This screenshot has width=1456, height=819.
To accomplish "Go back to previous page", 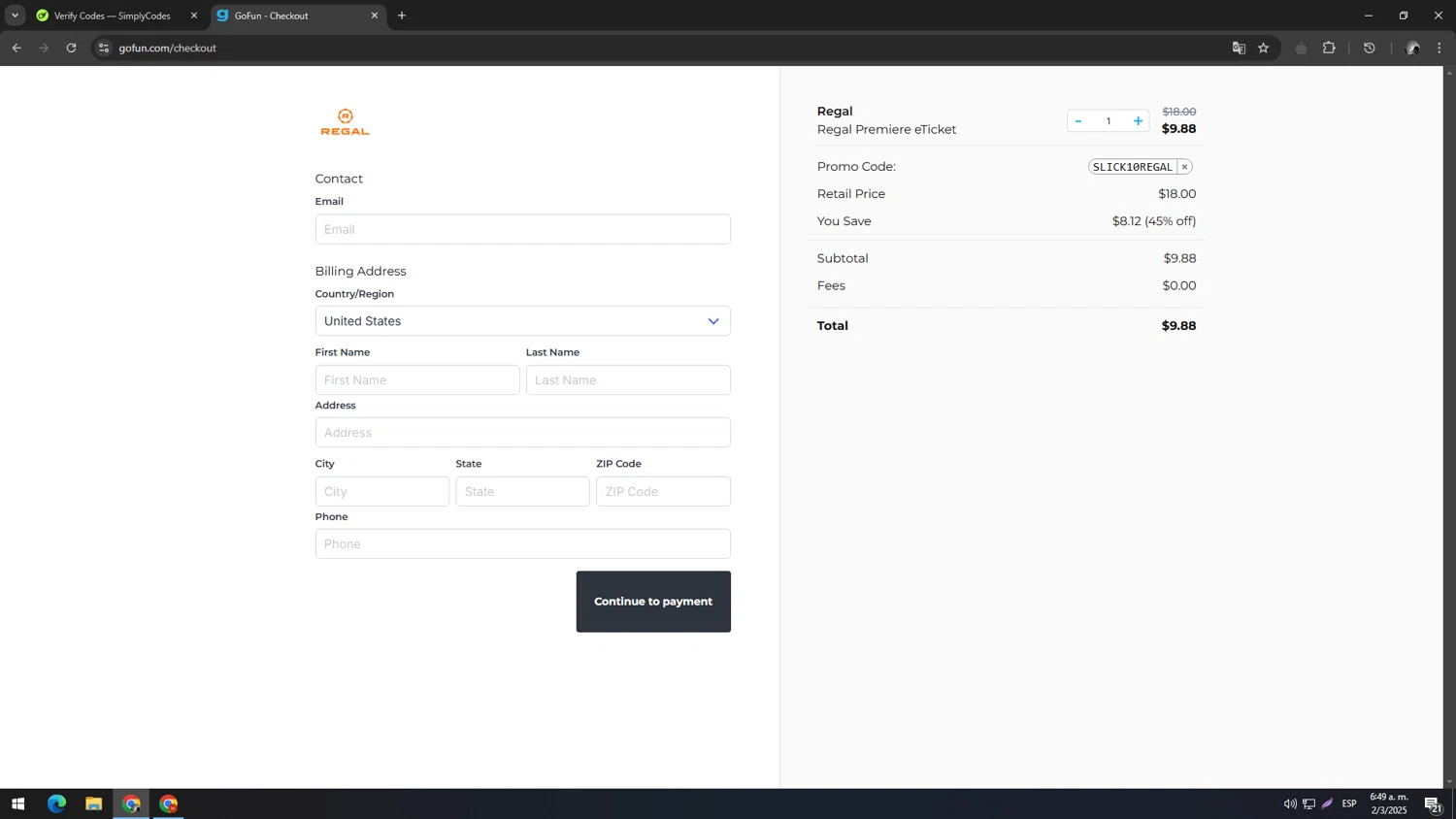I will click(x=17, y=48).
